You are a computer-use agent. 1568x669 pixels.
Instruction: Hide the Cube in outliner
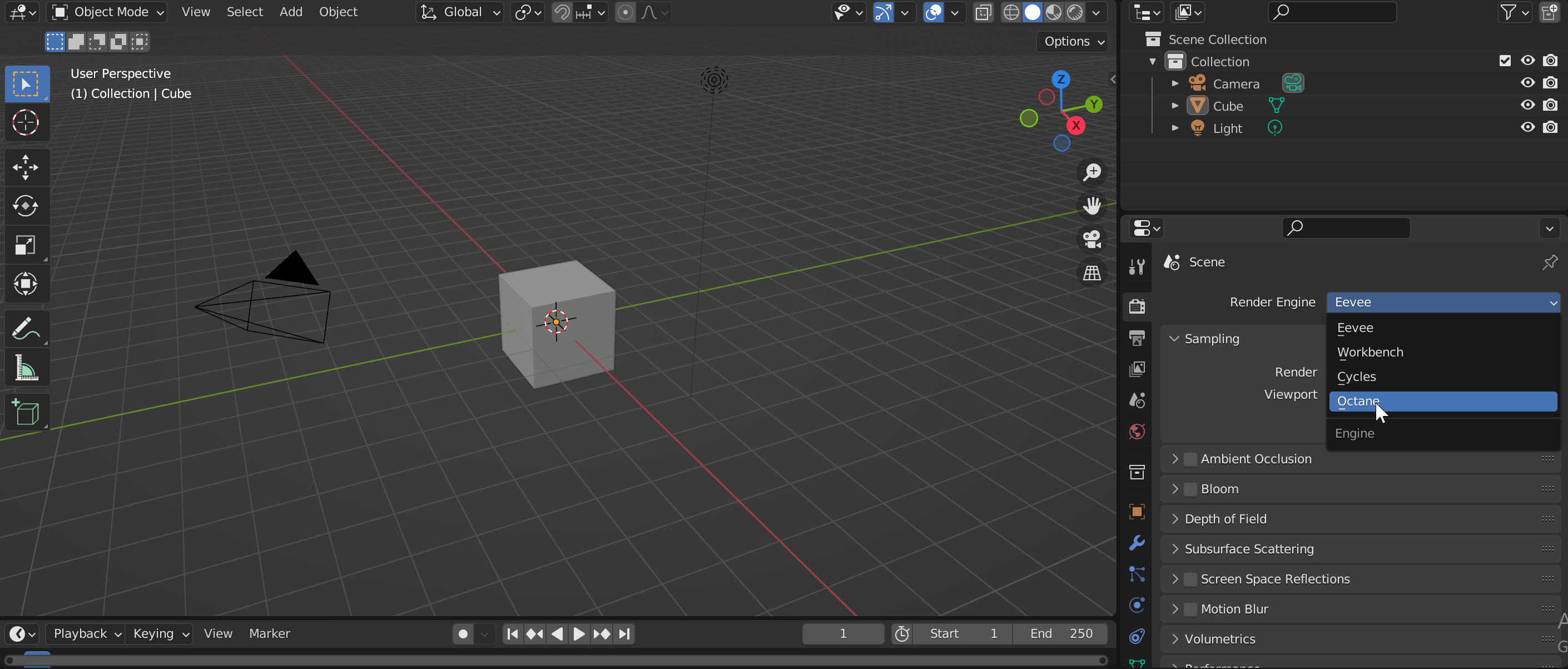click(1527, 105)
